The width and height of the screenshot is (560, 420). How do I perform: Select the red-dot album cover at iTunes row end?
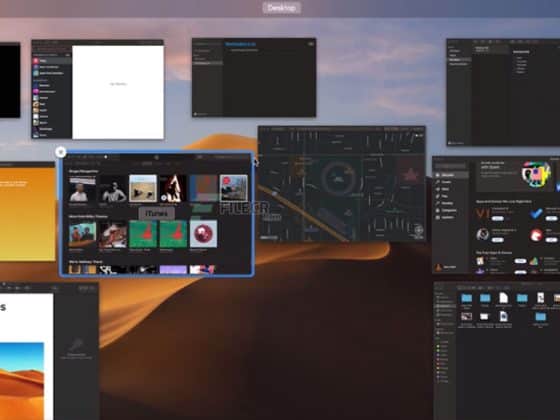coord(234,188)
